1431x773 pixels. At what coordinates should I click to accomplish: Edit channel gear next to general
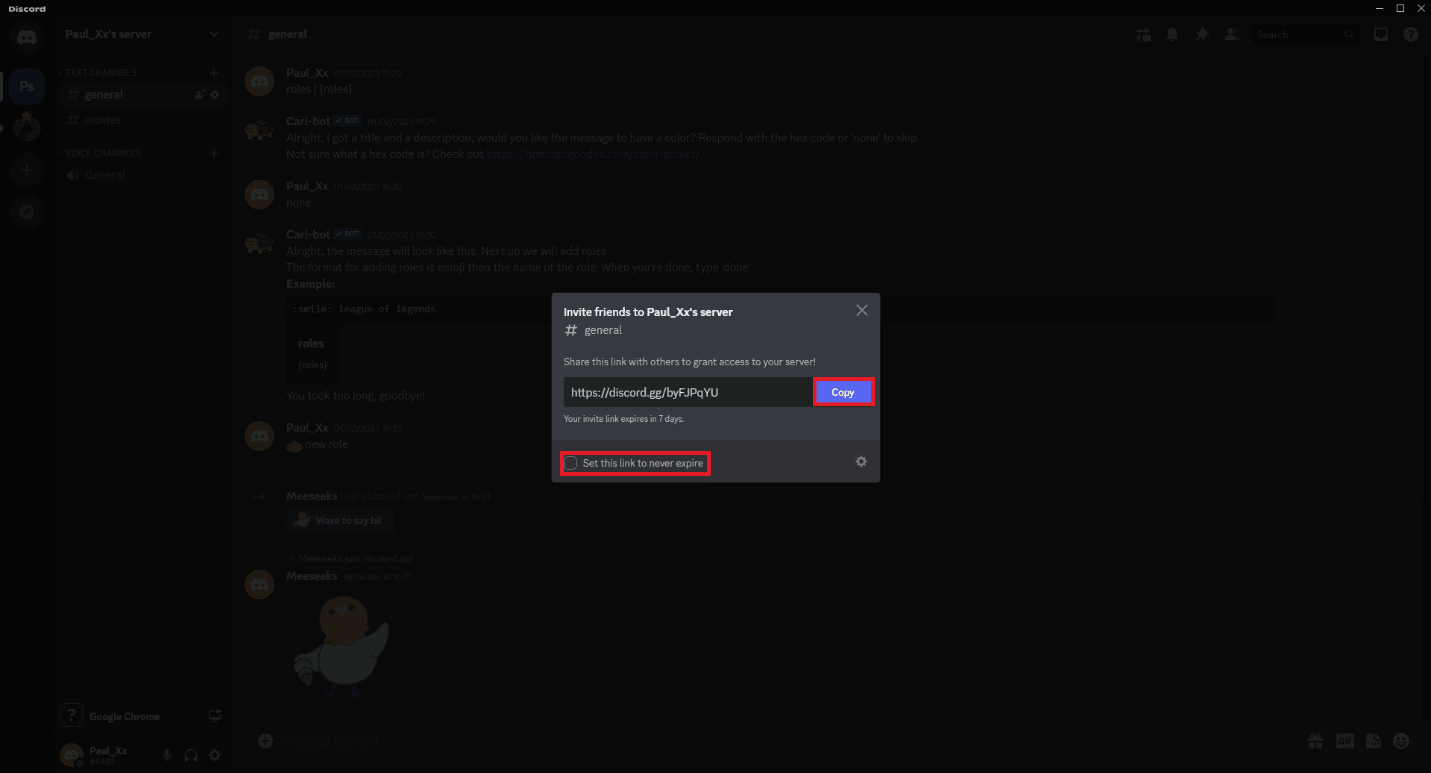pyautogui.click(x=214, y=95)
